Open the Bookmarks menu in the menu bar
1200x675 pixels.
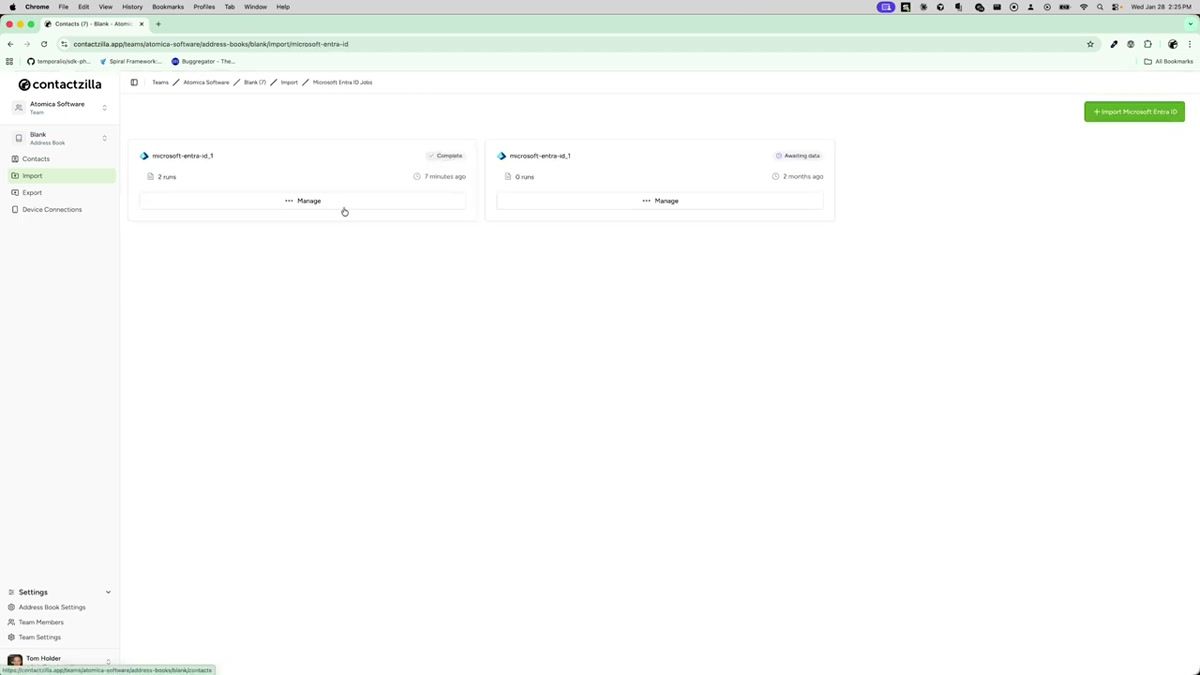coord(167,7)
